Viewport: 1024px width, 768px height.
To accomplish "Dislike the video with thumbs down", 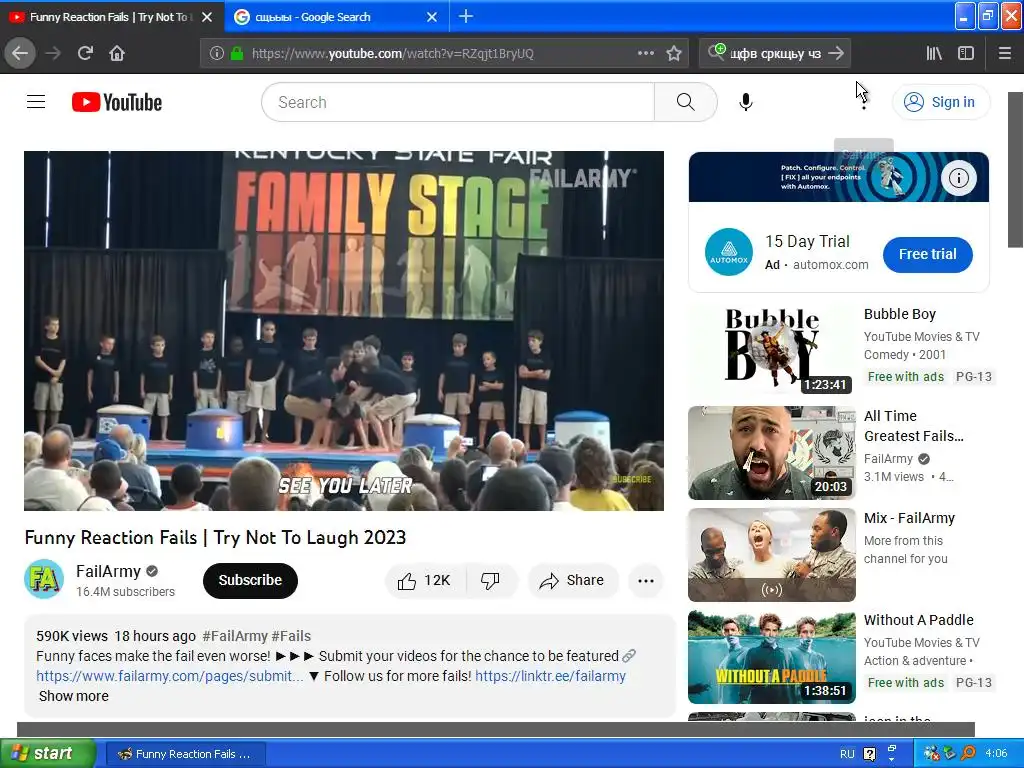I will pos(490,581).
